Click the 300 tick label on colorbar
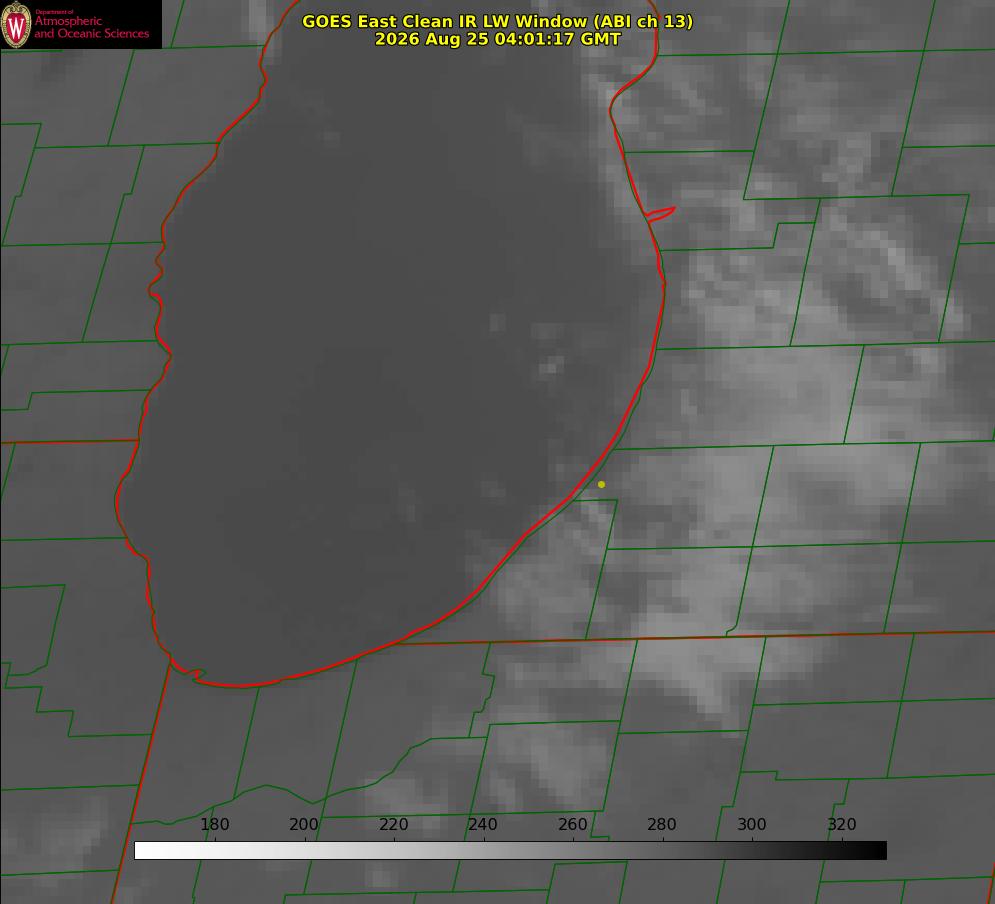Screen dimensions: 995x904 (x=752, y=824)
